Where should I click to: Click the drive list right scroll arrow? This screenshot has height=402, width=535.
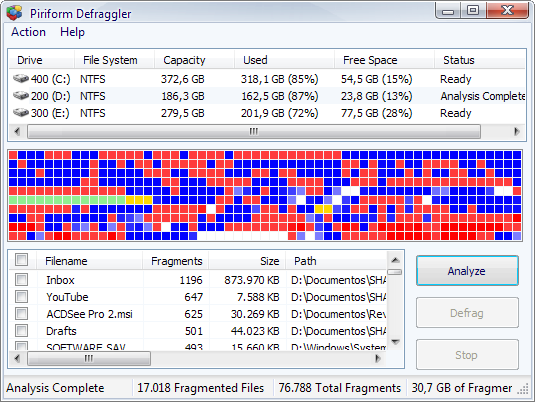pyautogui.click(x=517, y=131)
